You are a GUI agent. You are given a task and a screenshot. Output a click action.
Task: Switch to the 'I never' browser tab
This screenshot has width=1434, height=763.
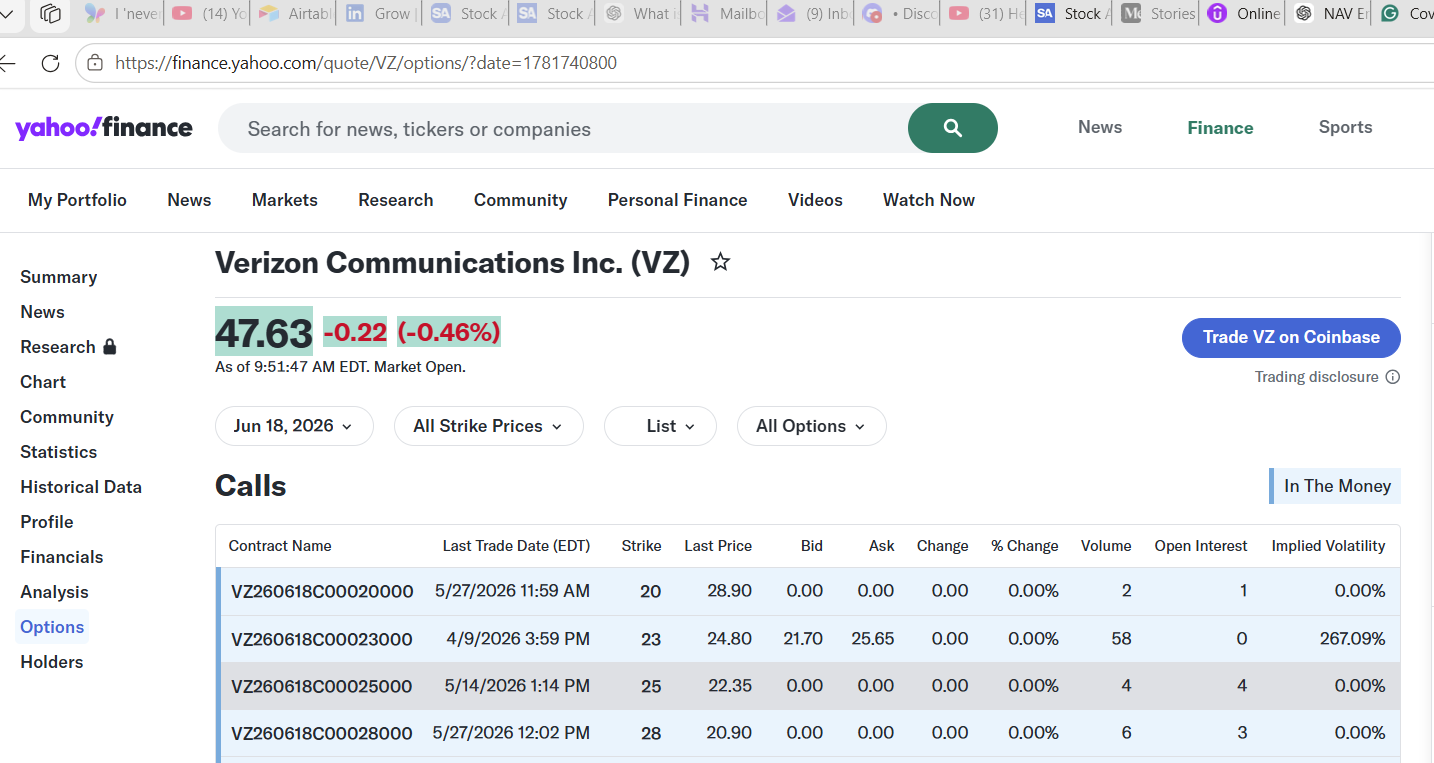[122, 14]
